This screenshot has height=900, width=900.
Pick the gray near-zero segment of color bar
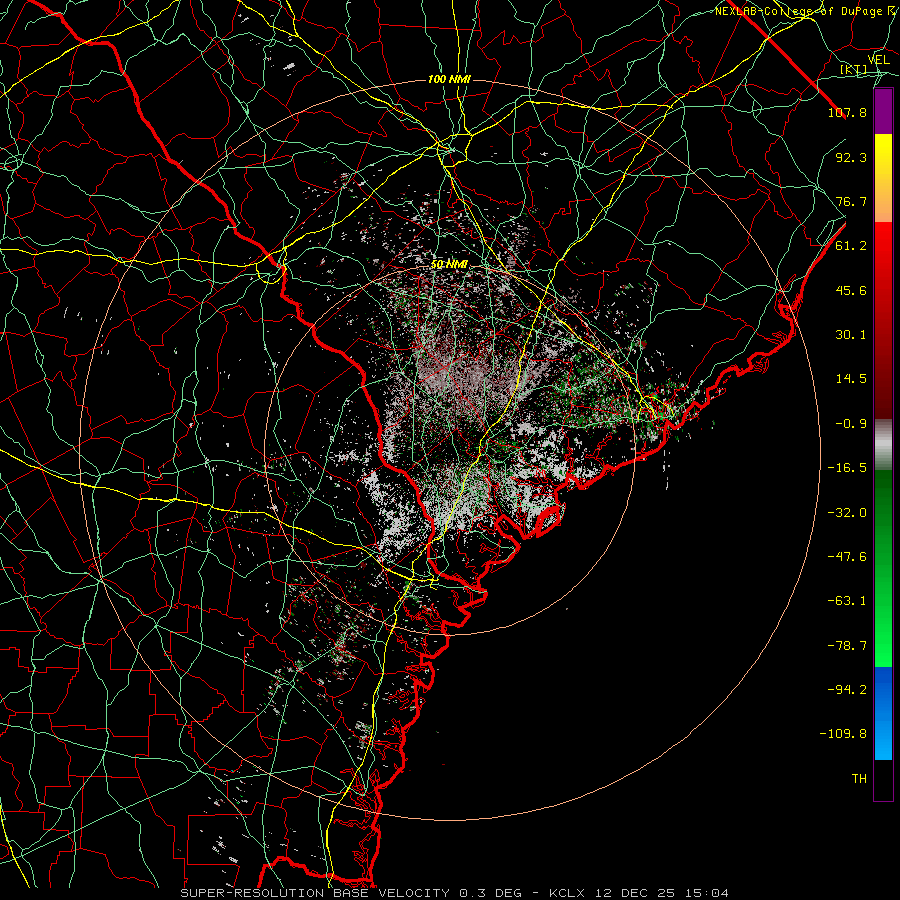click(883, 443)
